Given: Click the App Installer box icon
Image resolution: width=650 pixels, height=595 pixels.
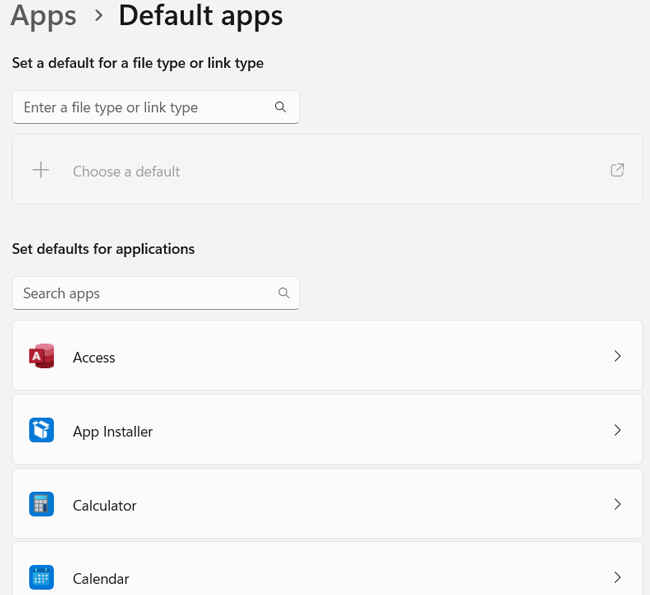Looking at the screenshot, I should pyautogui.click(x=41, y=430).
